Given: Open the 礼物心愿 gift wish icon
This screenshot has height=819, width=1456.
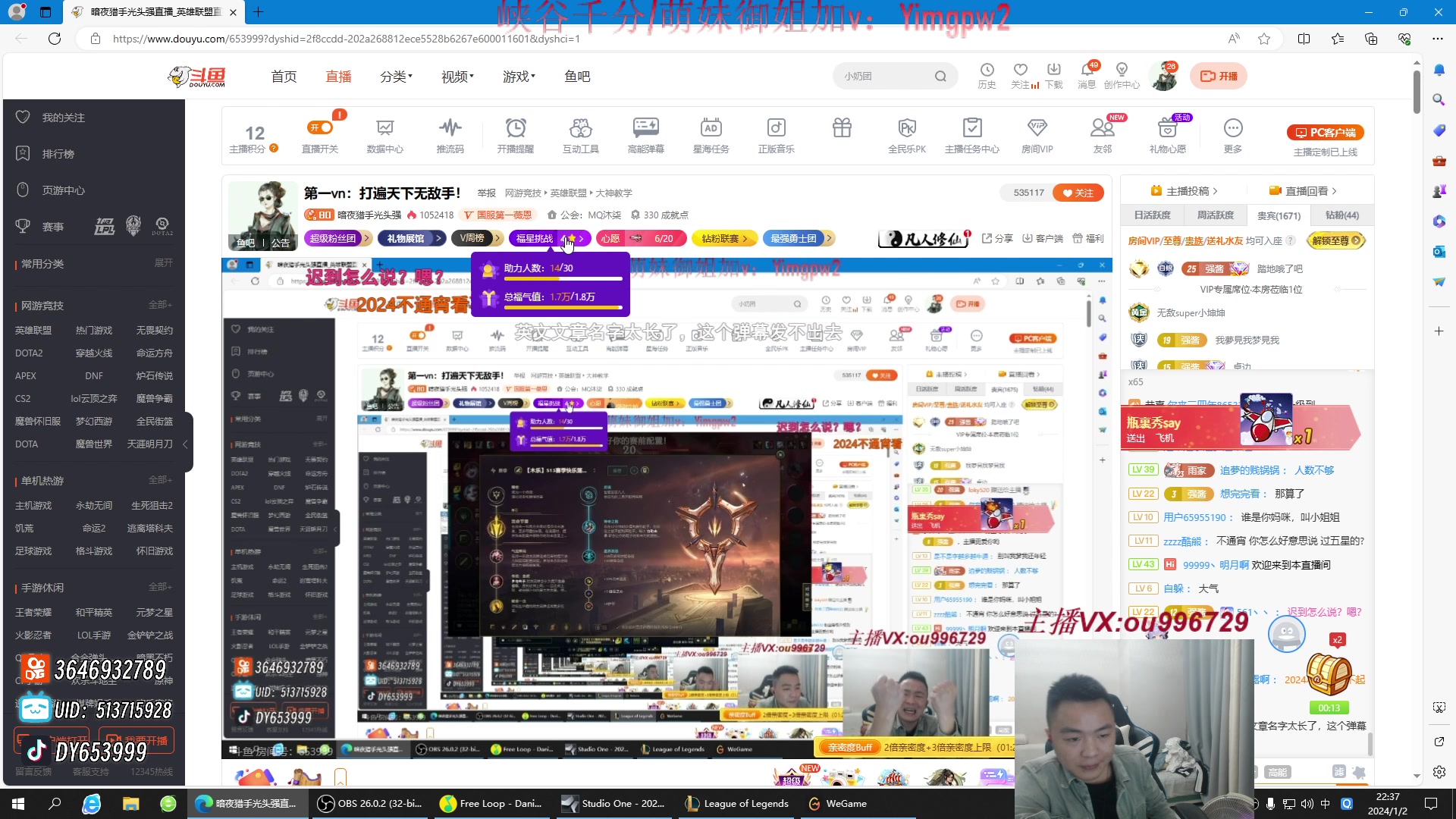Looking at the screenshot, I should coord(1168,135).
